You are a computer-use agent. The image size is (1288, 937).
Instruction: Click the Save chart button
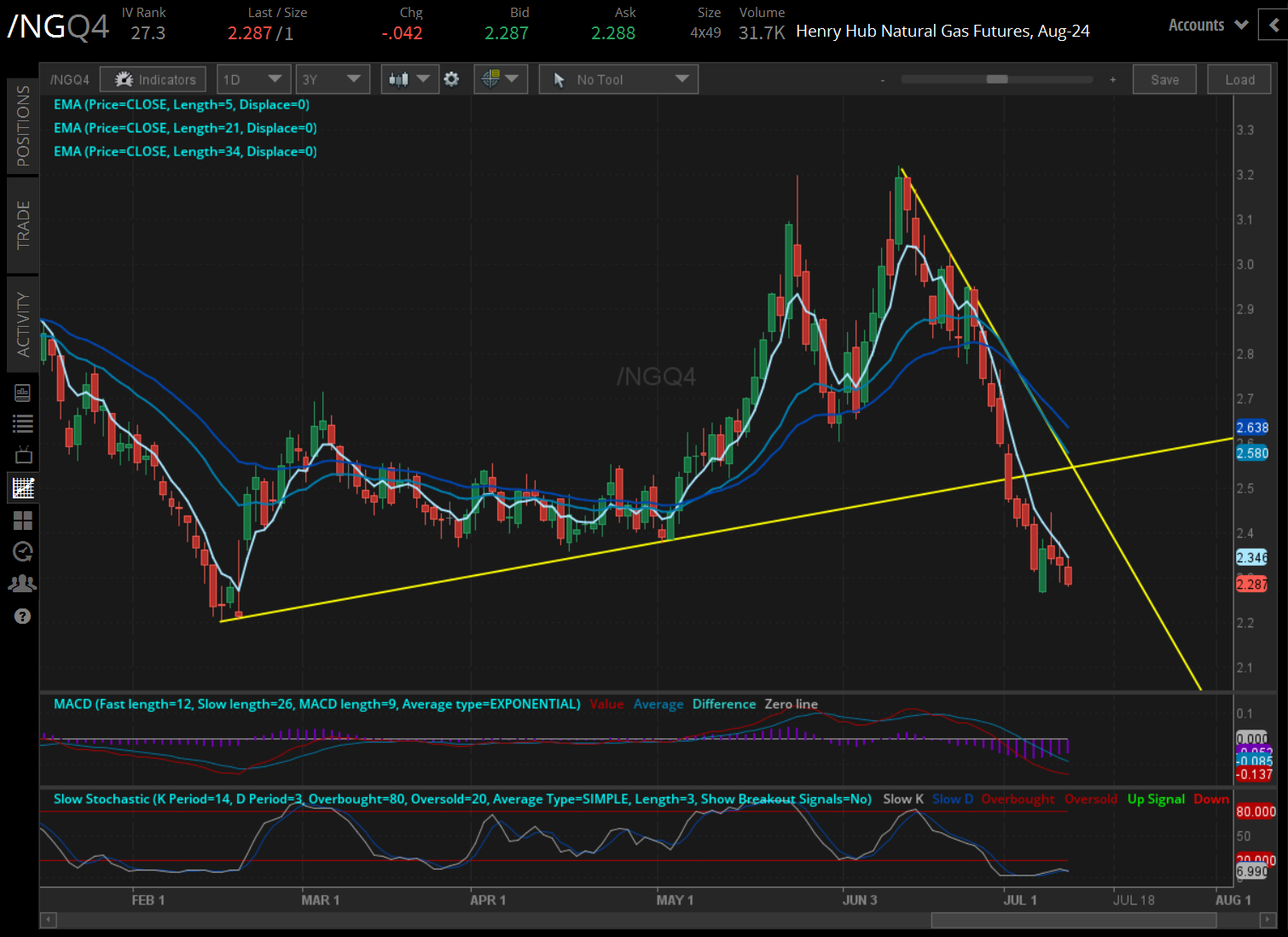click(1164, 79)
